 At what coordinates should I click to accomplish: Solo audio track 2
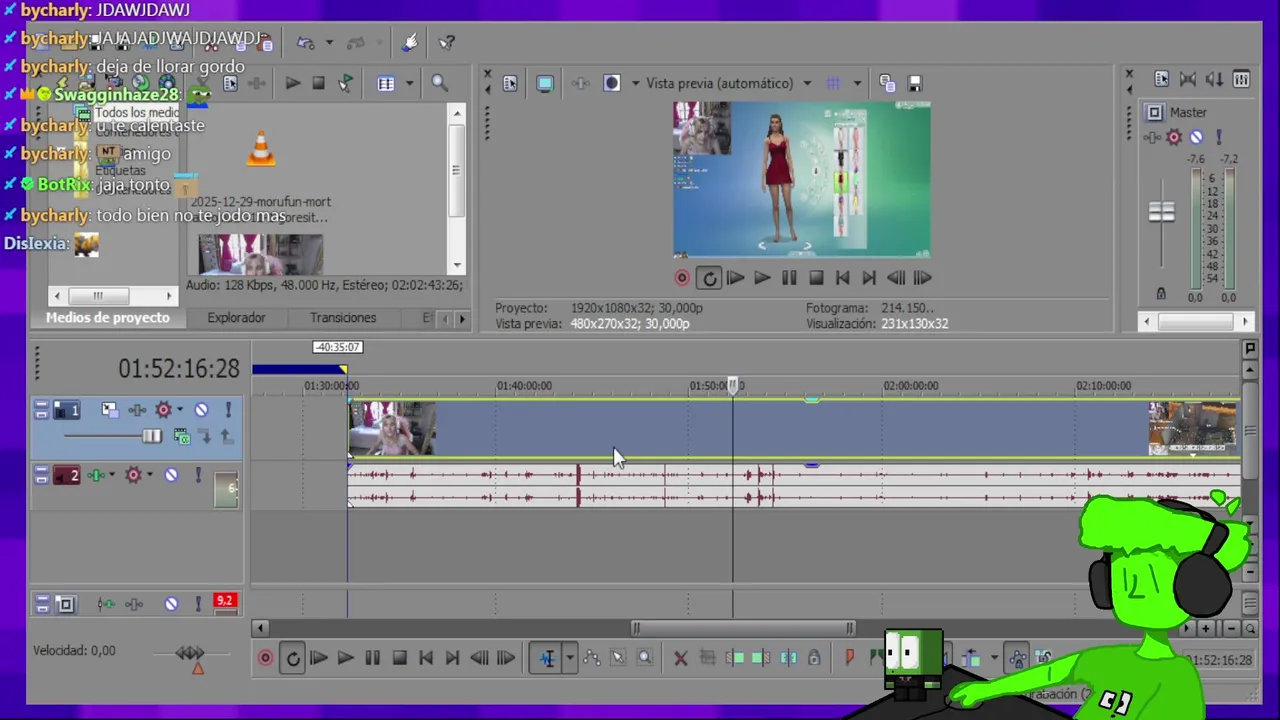pyautogui.click(x=198, y=476)
